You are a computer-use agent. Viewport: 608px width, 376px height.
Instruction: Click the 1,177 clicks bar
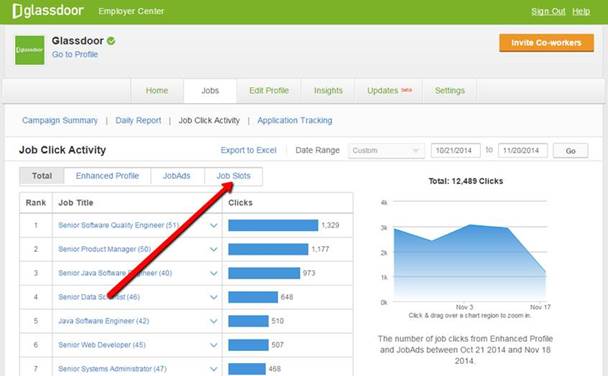pyautogui.click(x=268, y=249)
